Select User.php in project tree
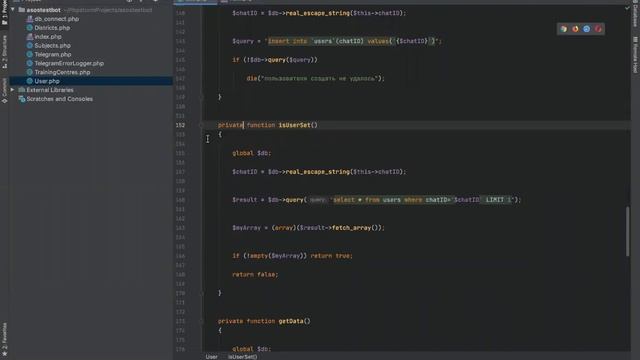 [x=47, y=81]
